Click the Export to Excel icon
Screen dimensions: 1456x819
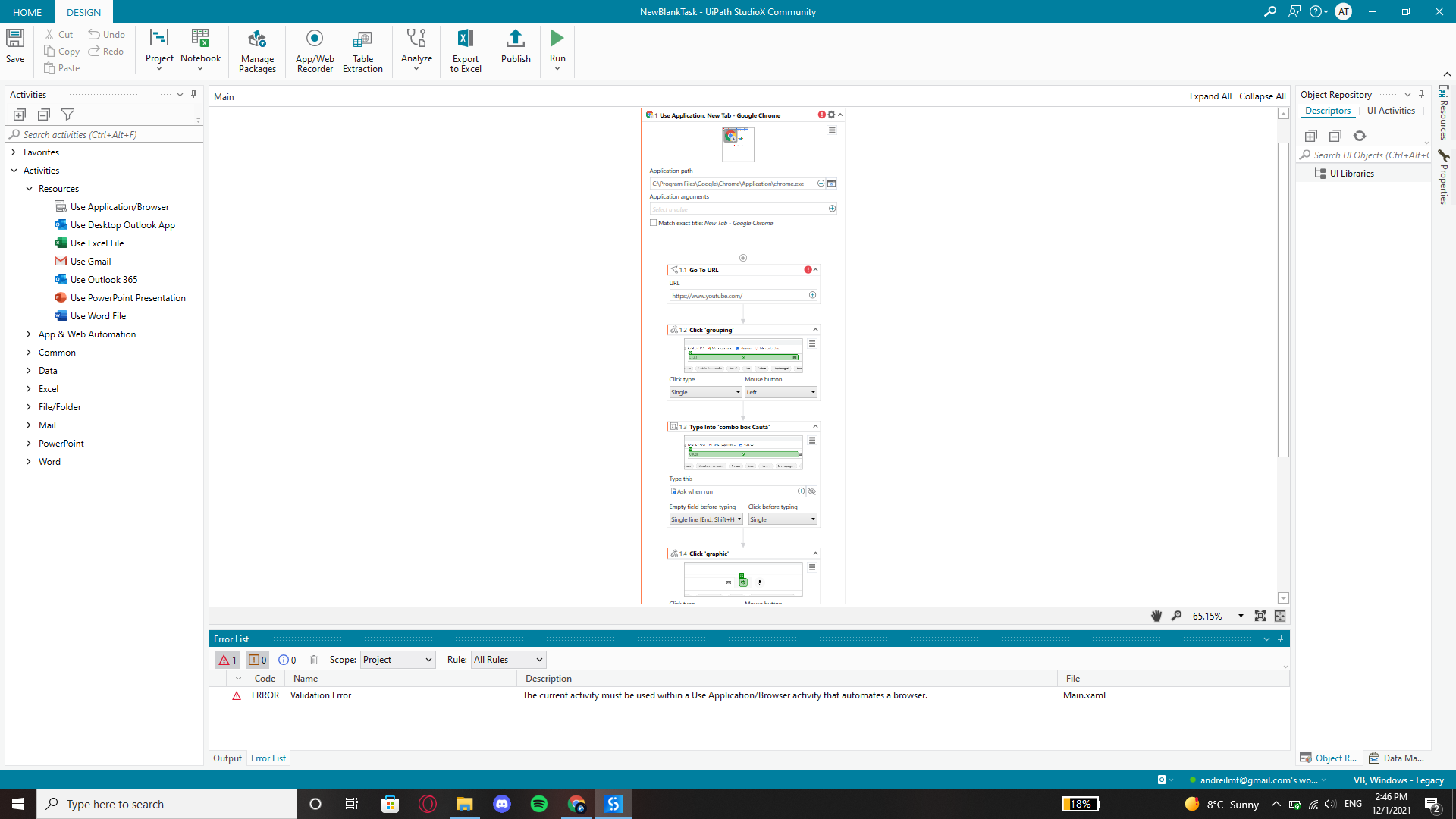coord(466,50)
